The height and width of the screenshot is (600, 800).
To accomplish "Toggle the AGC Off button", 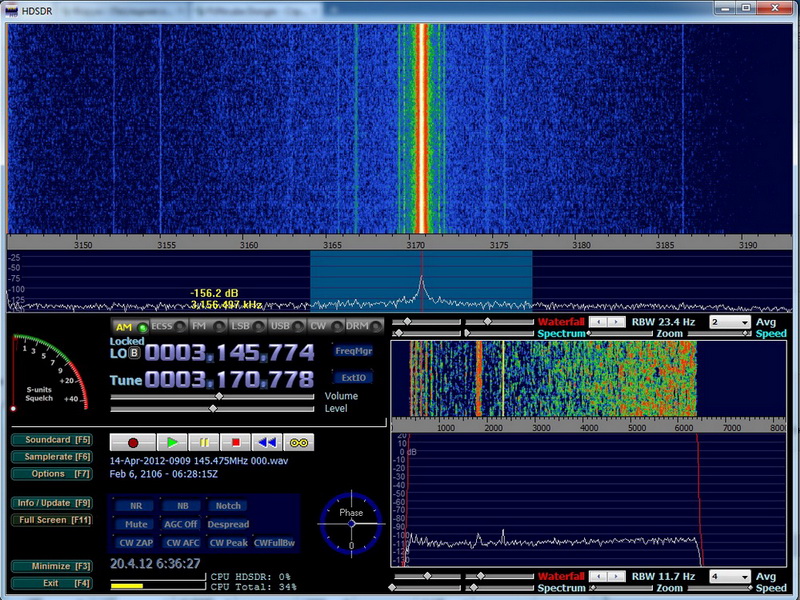I will [x=181, y=524].
